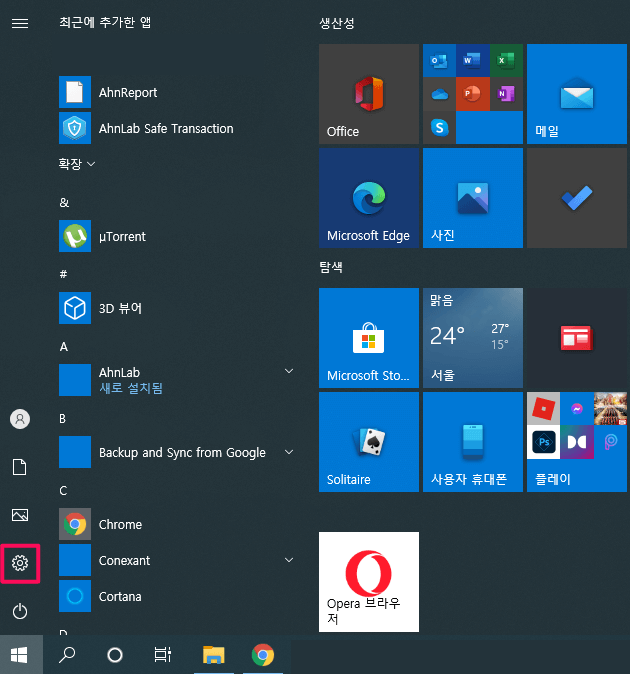630x674 pixels.
Task: Open Dolby icon in the 플레이 tile
Action: (577, 442)
